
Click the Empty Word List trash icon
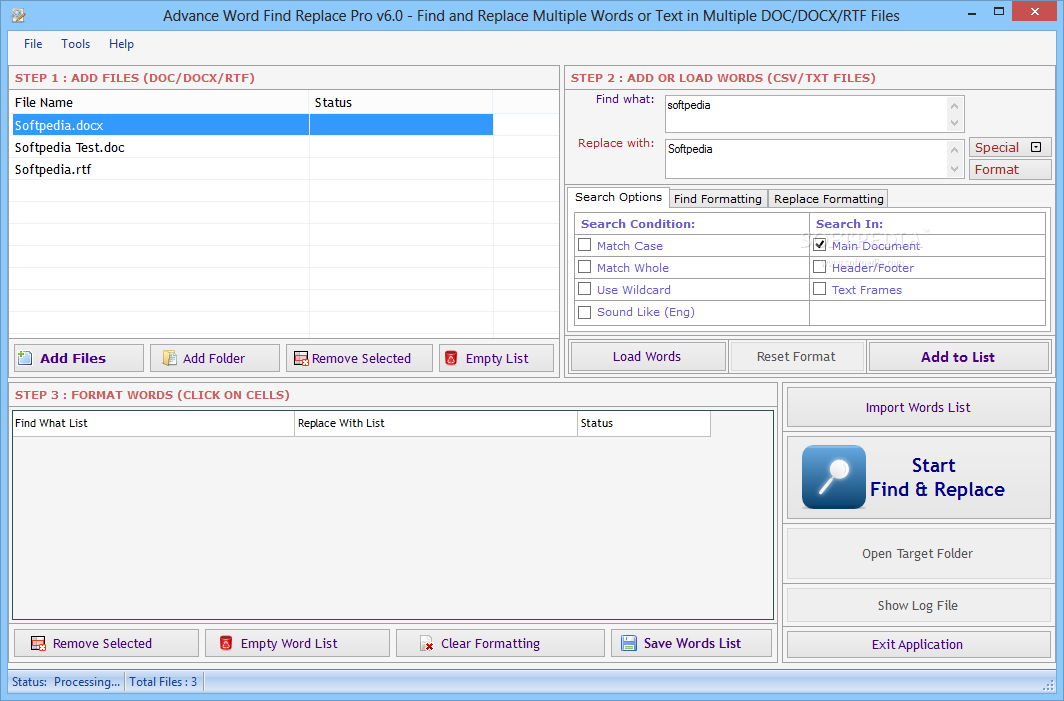pyautogui.click(x=226, y=643)
